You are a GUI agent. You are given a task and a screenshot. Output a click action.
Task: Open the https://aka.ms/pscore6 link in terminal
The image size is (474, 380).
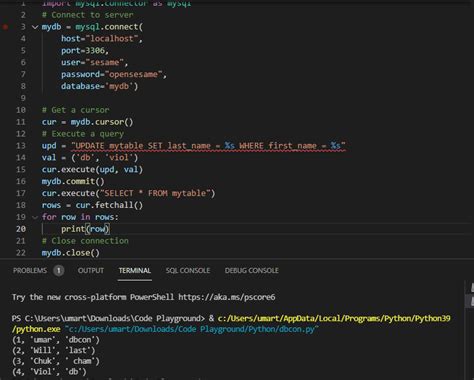point(227,297)
